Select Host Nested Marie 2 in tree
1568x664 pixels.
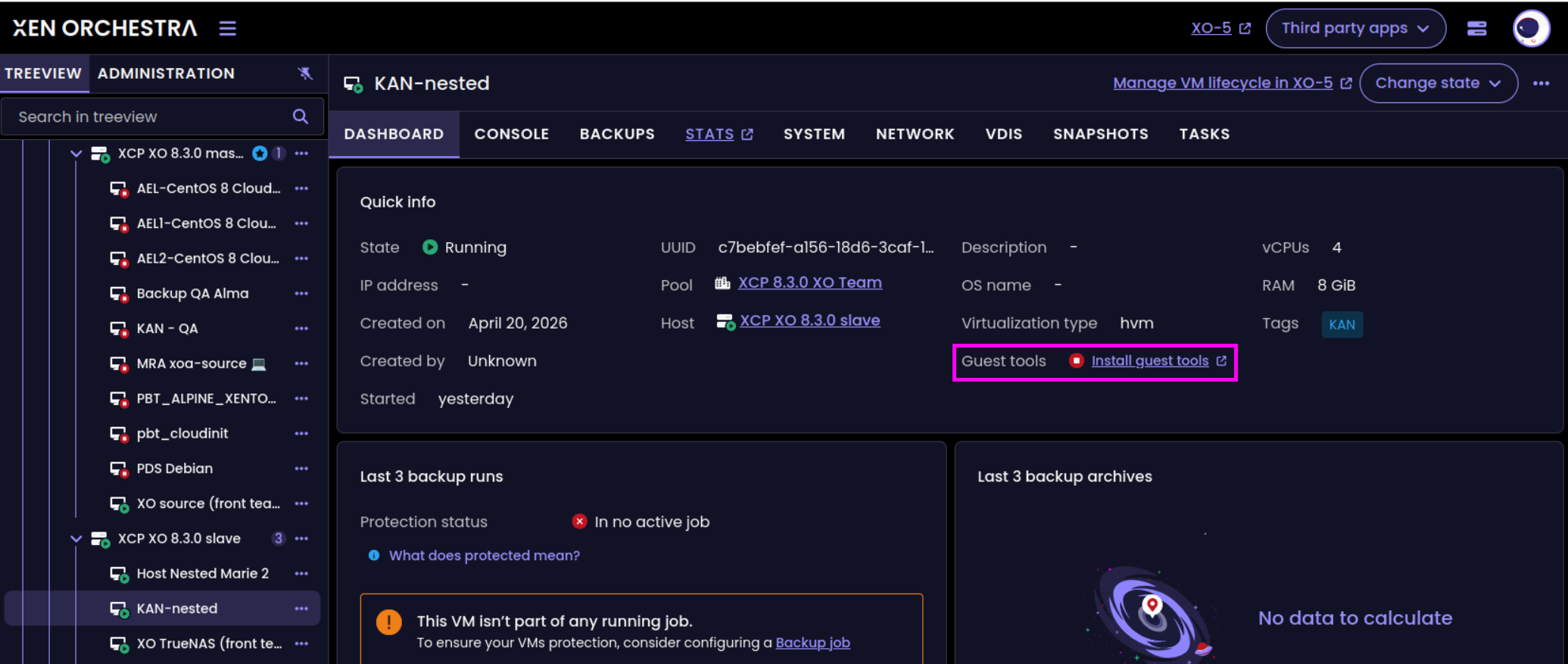tap(203, 574)
